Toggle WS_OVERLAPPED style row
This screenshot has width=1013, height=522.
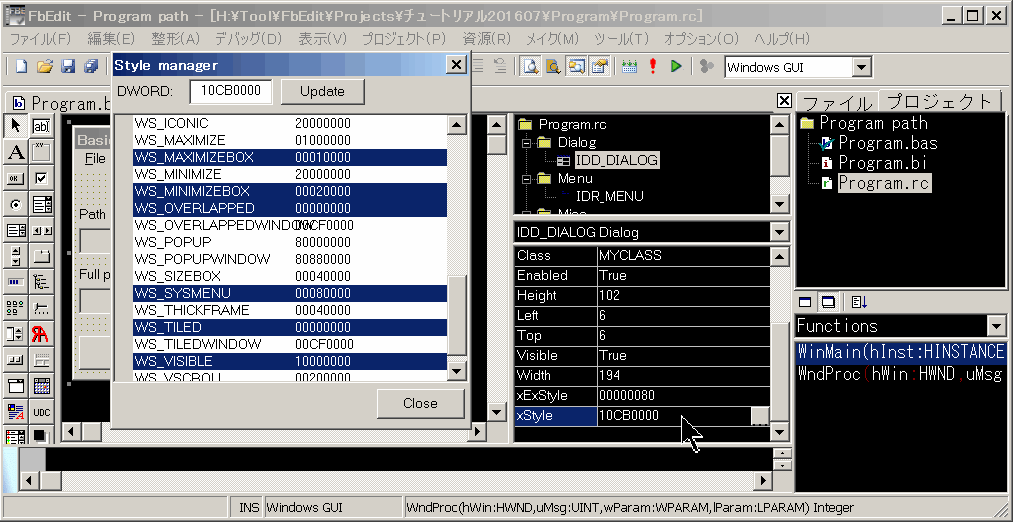(x=289, y=208)
